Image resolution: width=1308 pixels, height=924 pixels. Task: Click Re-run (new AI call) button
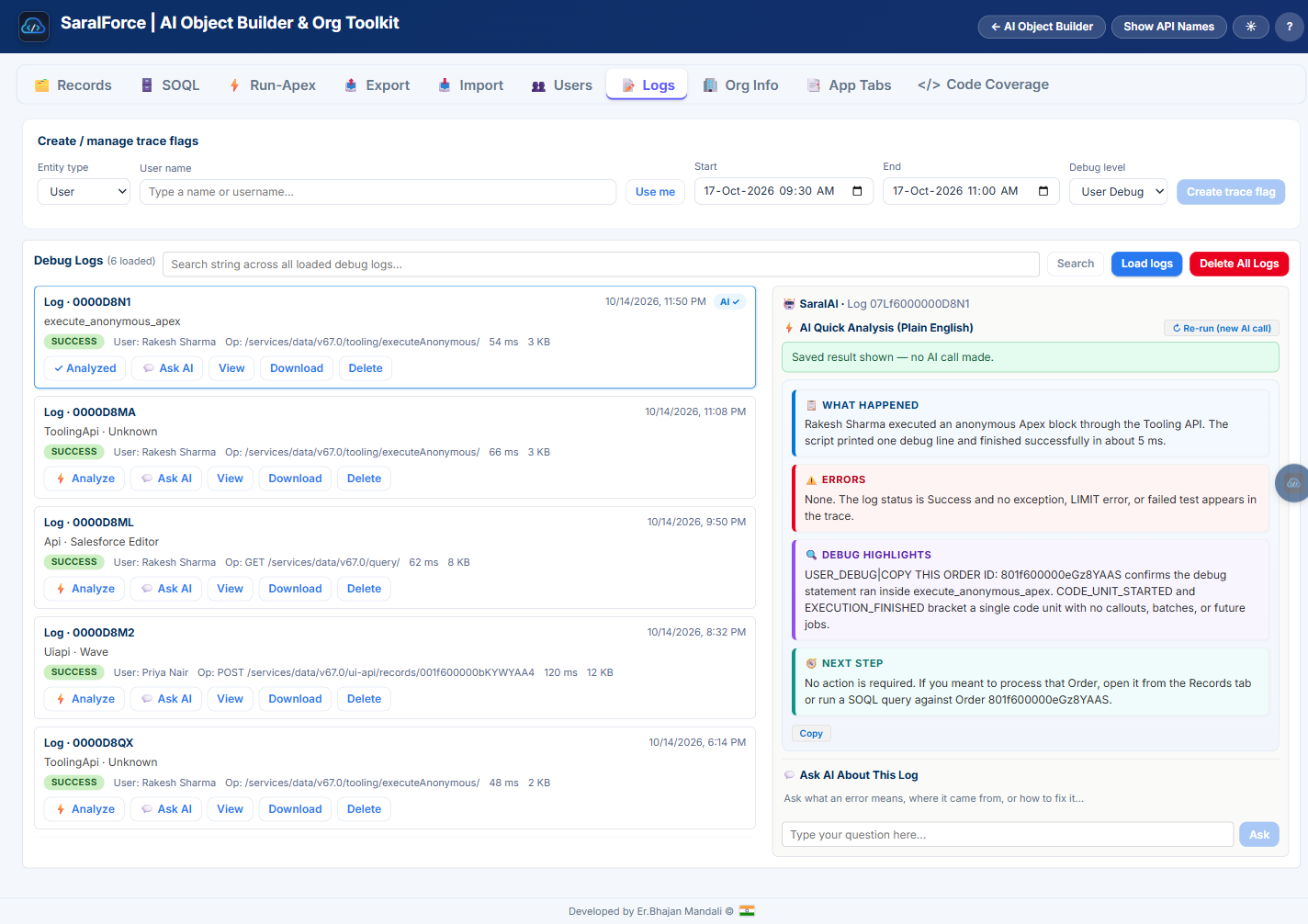[x=1221, y=328]
